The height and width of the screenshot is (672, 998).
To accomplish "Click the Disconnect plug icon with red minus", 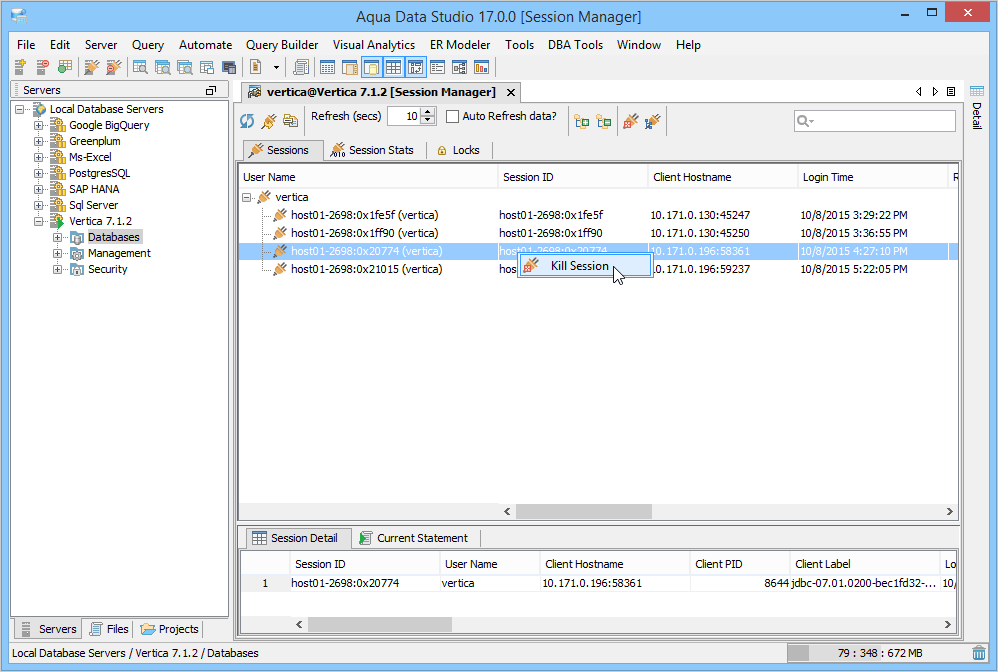I will 113,67.
